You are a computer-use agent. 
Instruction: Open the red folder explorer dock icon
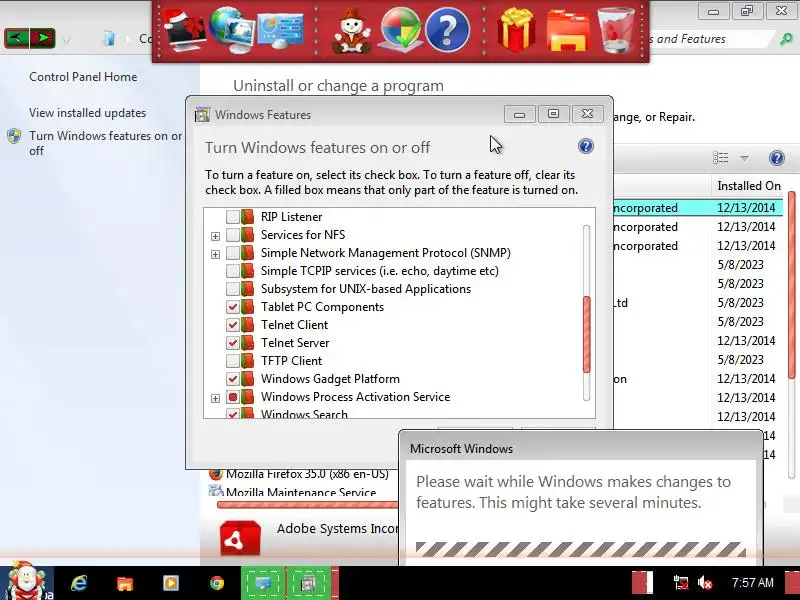(x=568, y=31)
